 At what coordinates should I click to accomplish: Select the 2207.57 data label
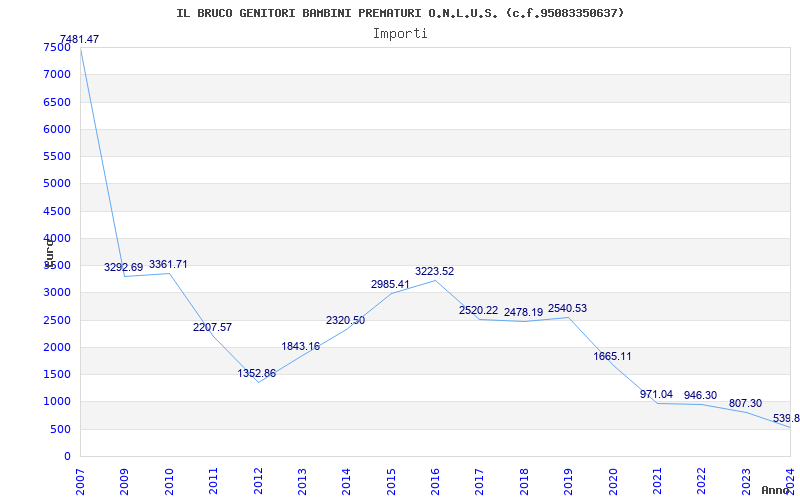click(x=212, y=328)
